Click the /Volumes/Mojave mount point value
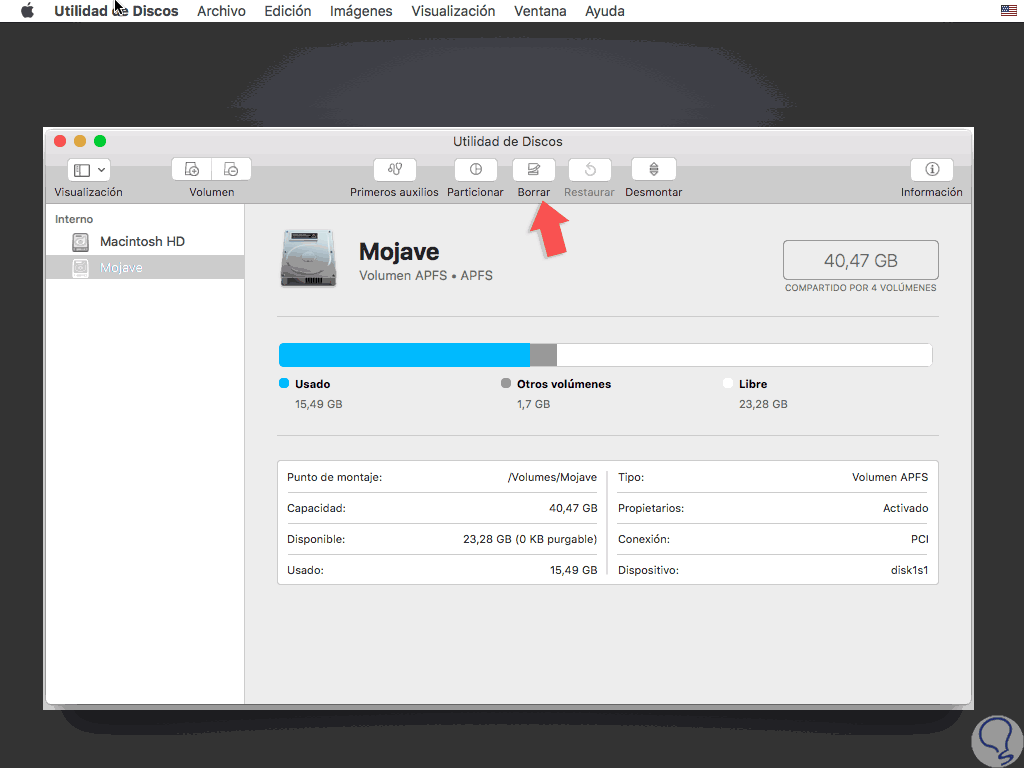Screen dimensions: 1024x768 click(552, 477)
